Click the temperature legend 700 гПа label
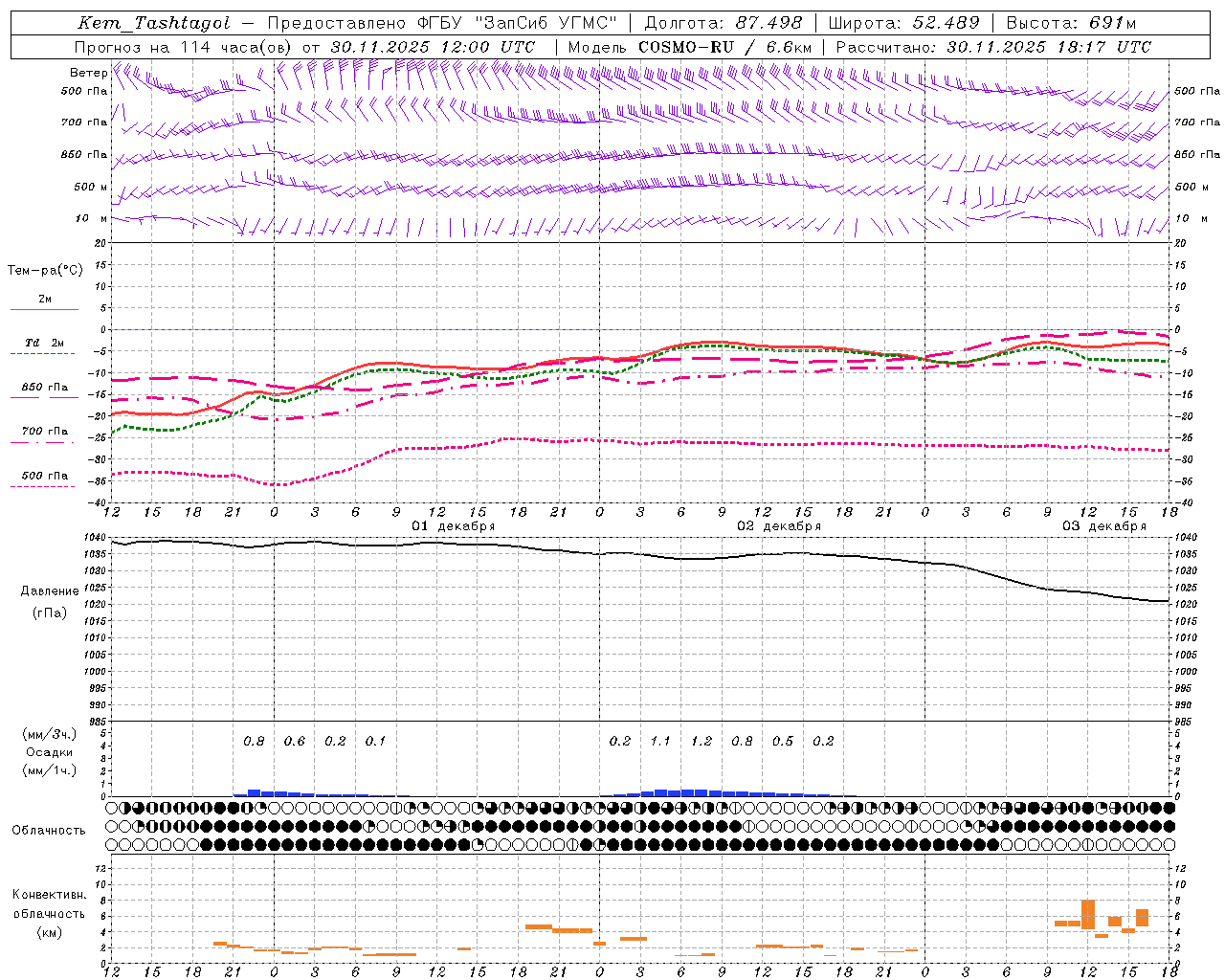Viewport: 1225px width, 980px height. click(45, 432)
